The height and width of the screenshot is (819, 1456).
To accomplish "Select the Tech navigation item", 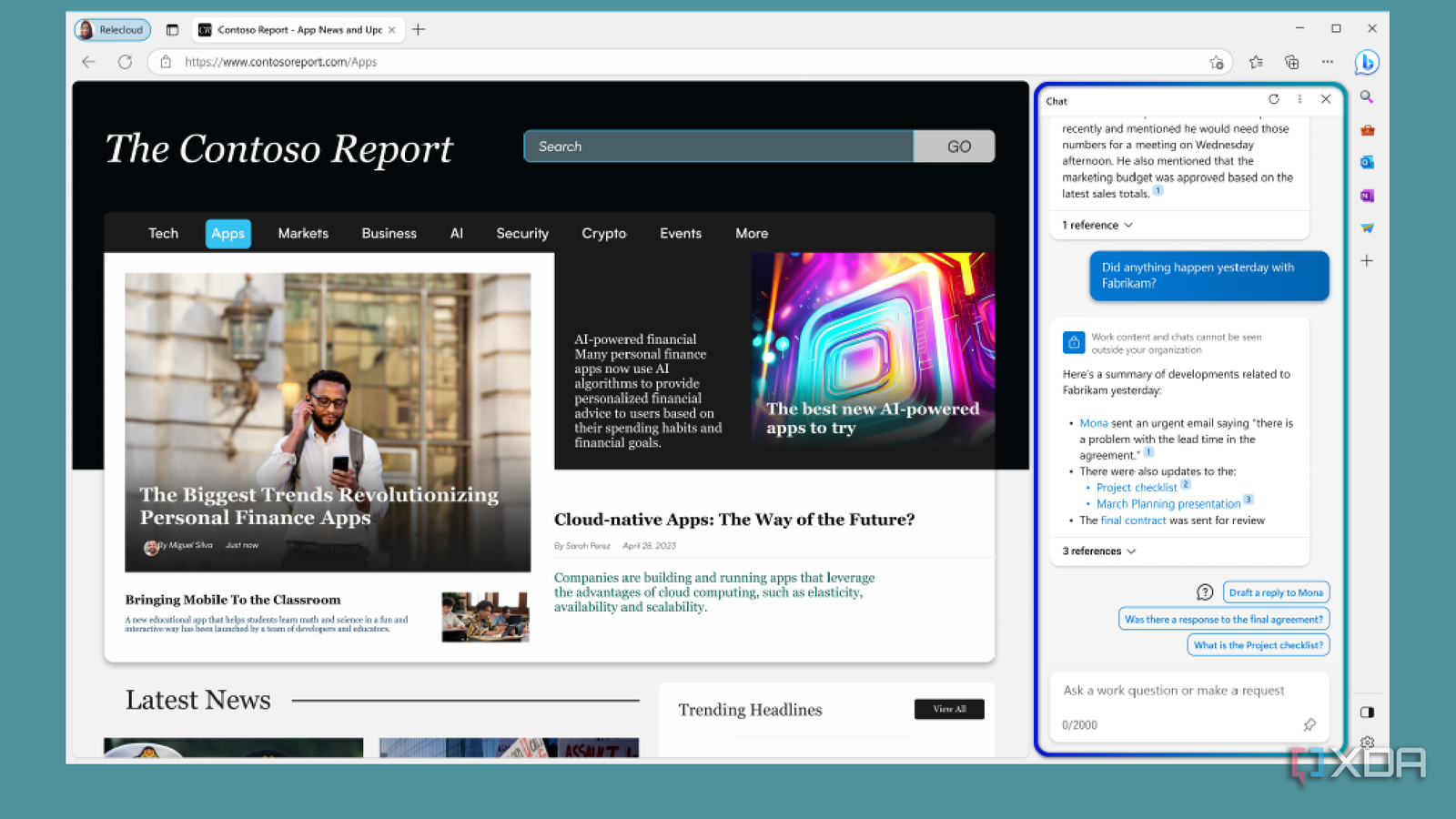I will (163, 233).
